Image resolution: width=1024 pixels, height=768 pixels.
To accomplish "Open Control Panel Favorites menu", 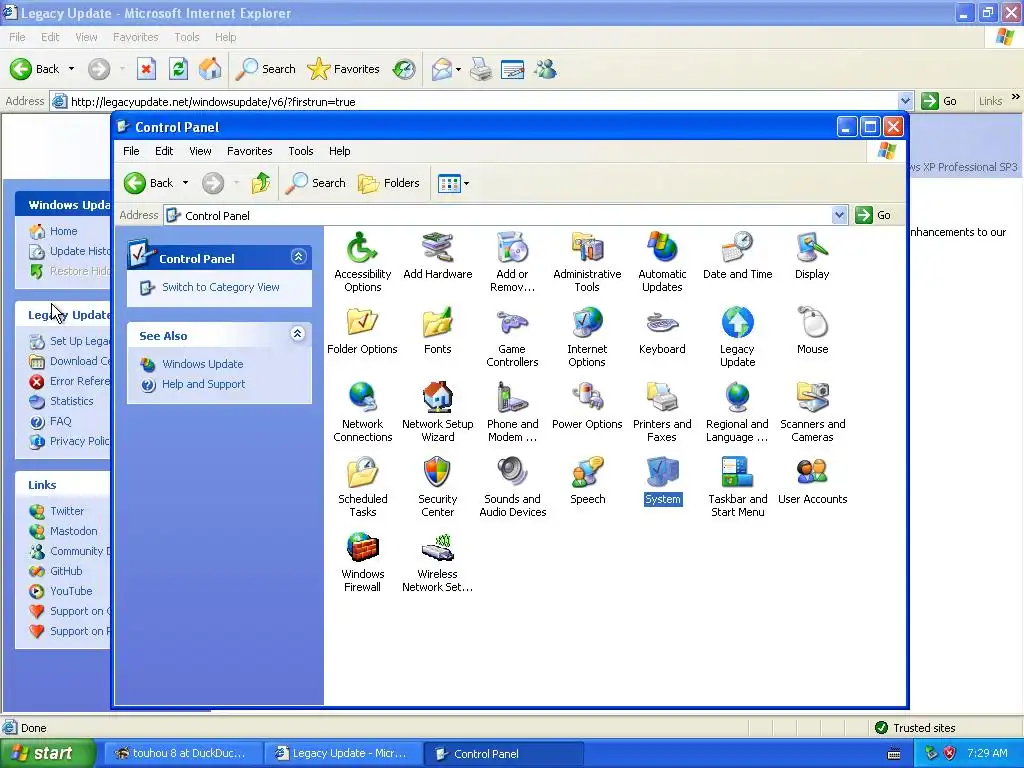I will [249, 151].
